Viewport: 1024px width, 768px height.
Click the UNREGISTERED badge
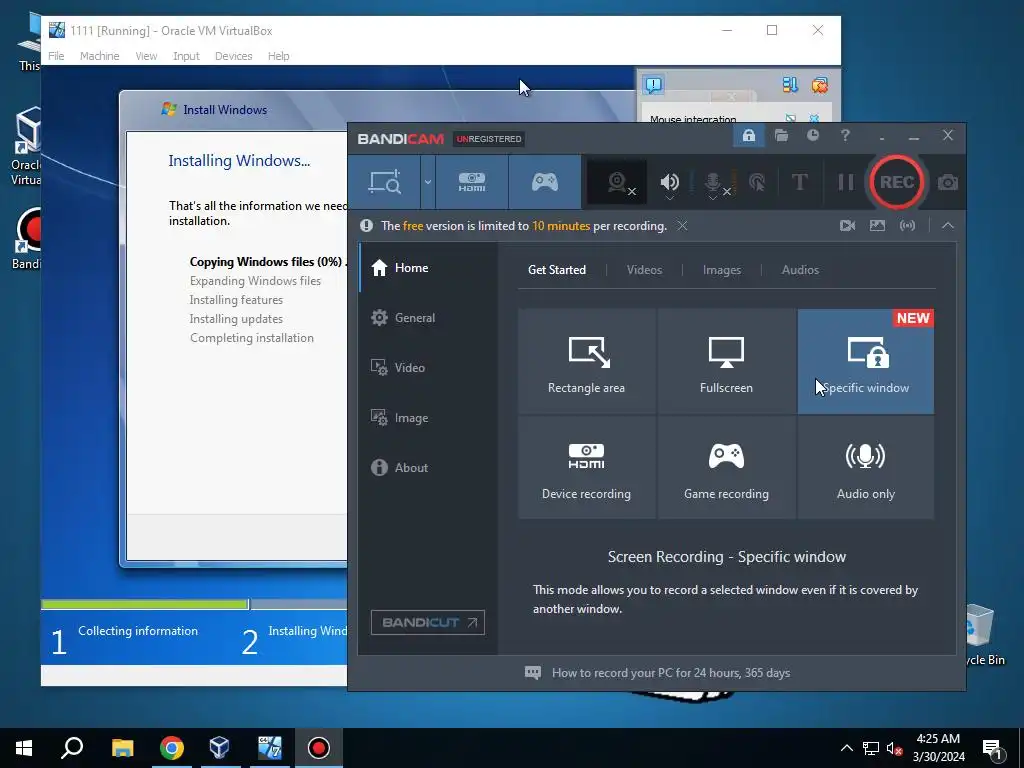point(489,139)
